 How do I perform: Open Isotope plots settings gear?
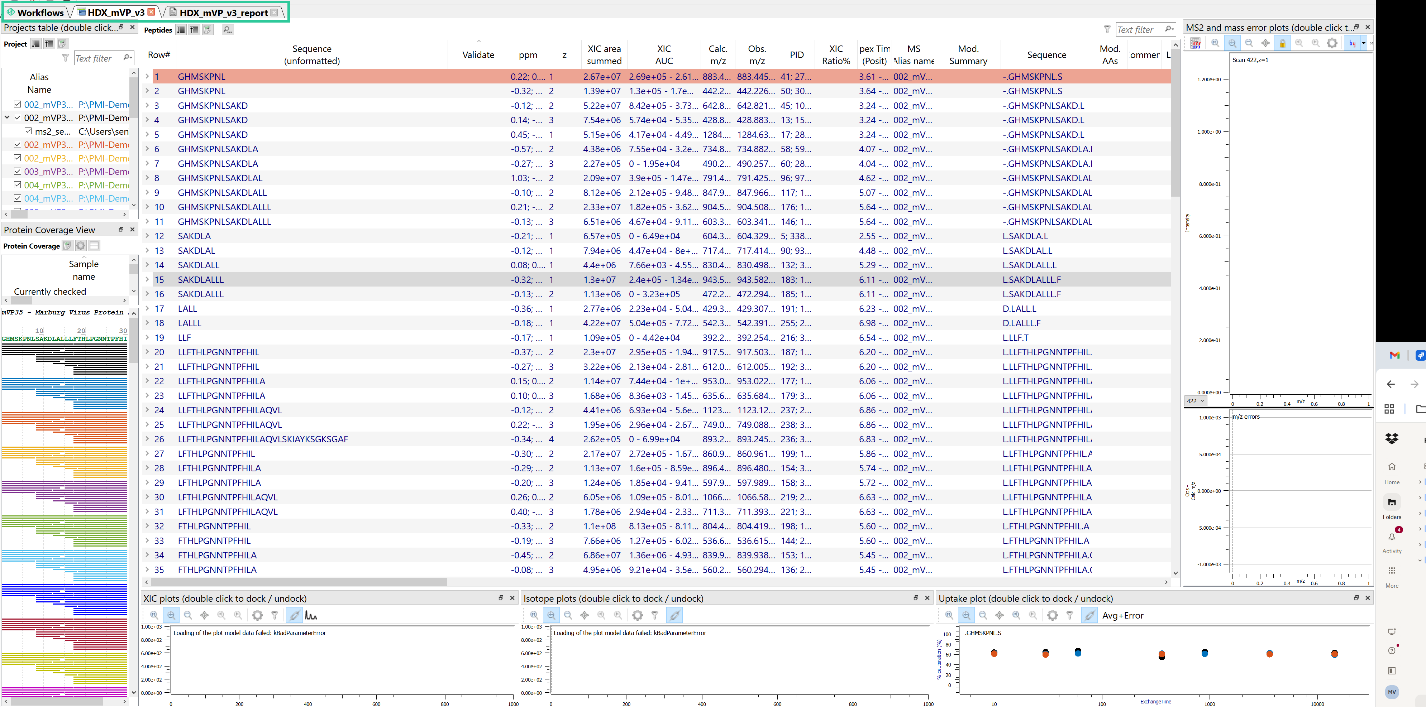click(x=637, y=615)
